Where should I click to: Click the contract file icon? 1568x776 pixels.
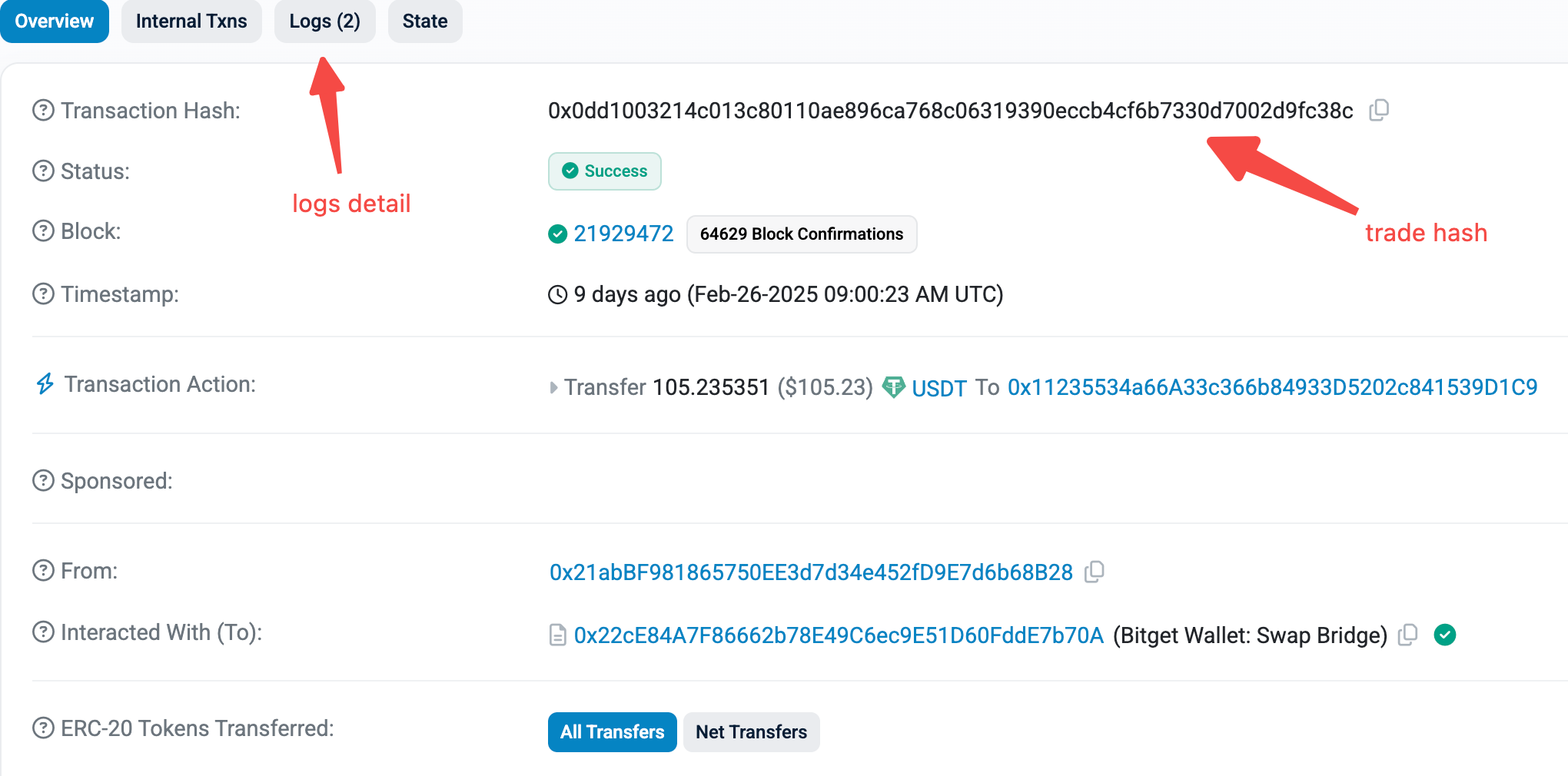point(557,635)
